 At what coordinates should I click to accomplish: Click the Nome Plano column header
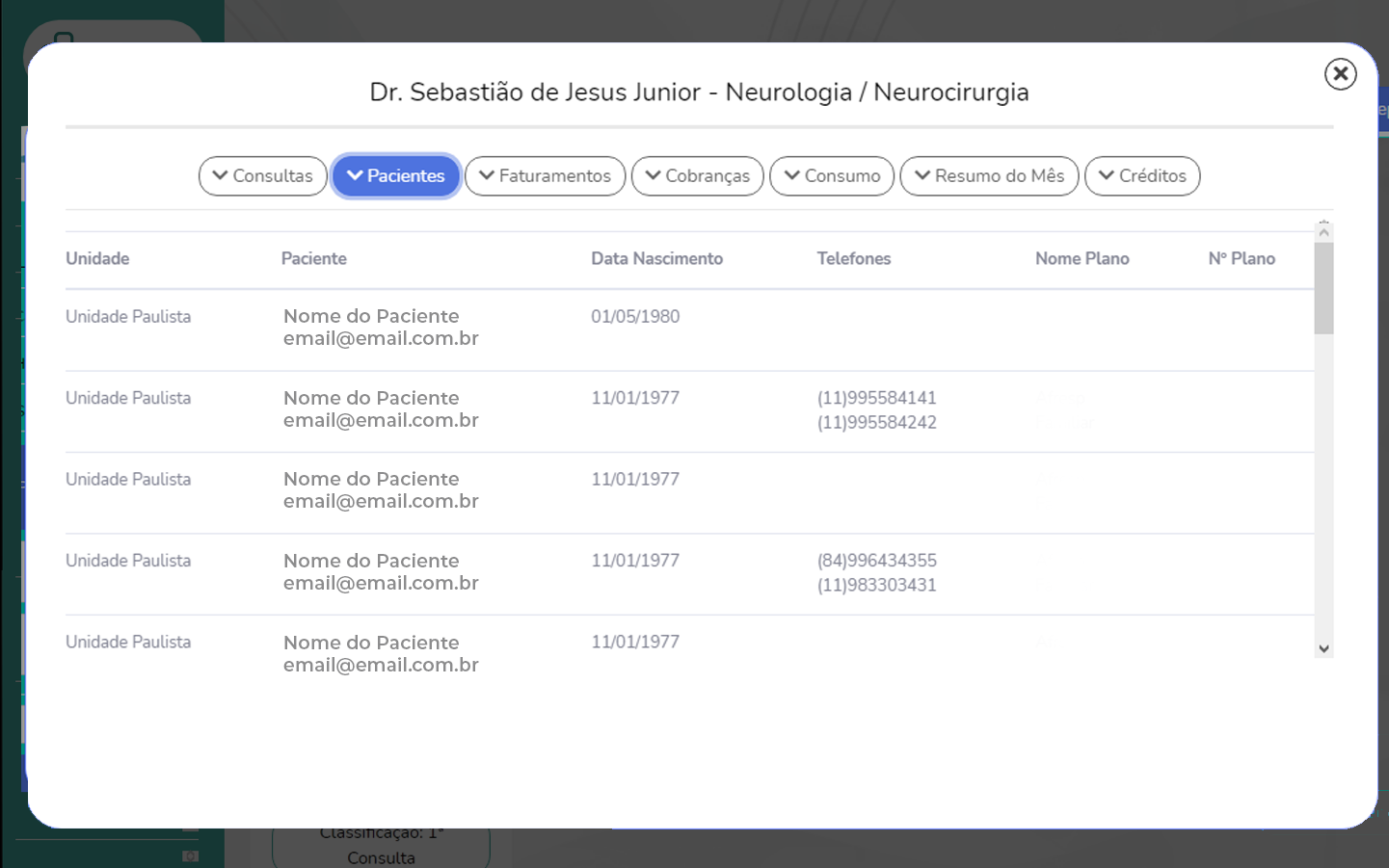1082,259
